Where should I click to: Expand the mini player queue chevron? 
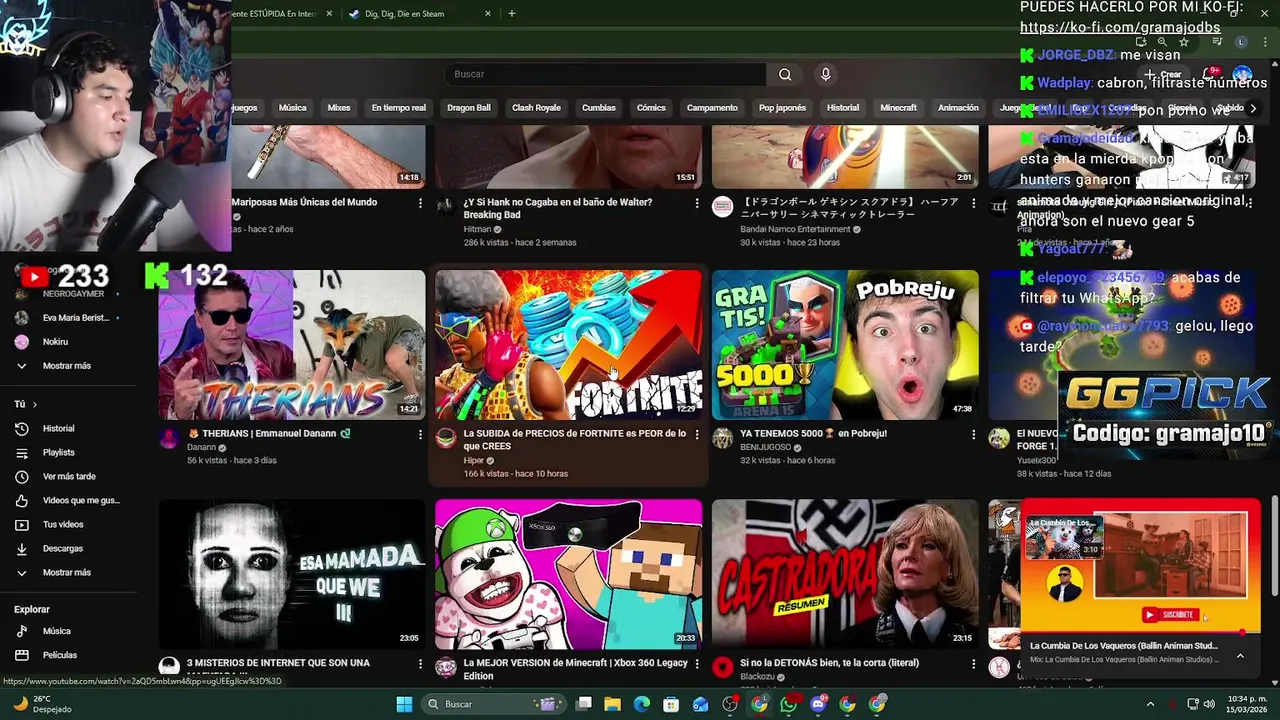coord(1240,656)
